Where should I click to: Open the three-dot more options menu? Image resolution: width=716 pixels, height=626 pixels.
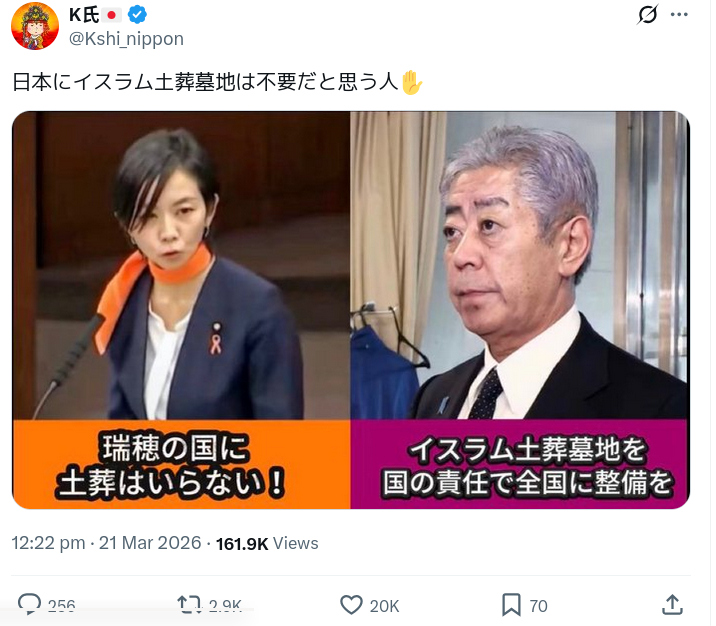tap(679, 15)
